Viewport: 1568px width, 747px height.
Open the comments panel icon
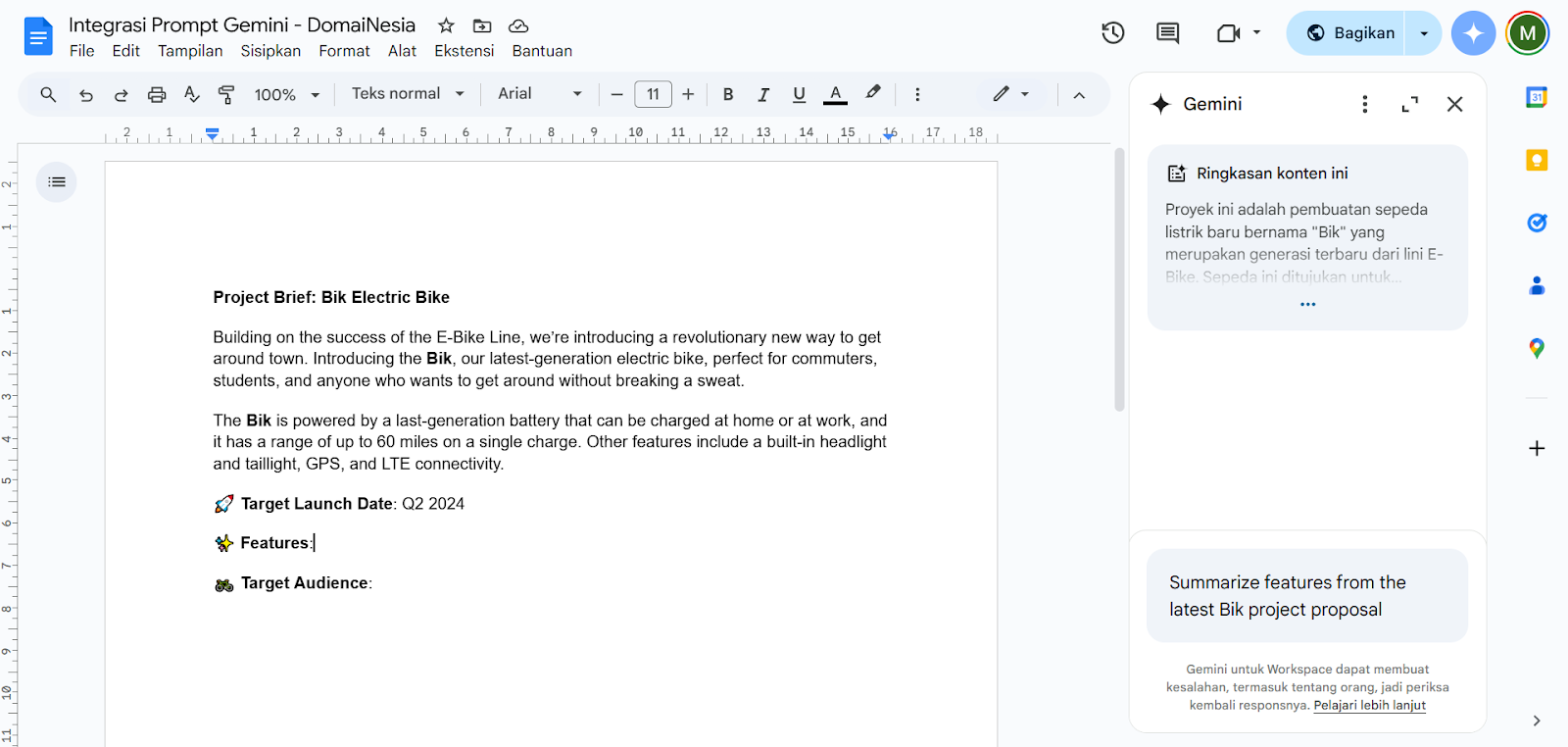click(1167, 33)
